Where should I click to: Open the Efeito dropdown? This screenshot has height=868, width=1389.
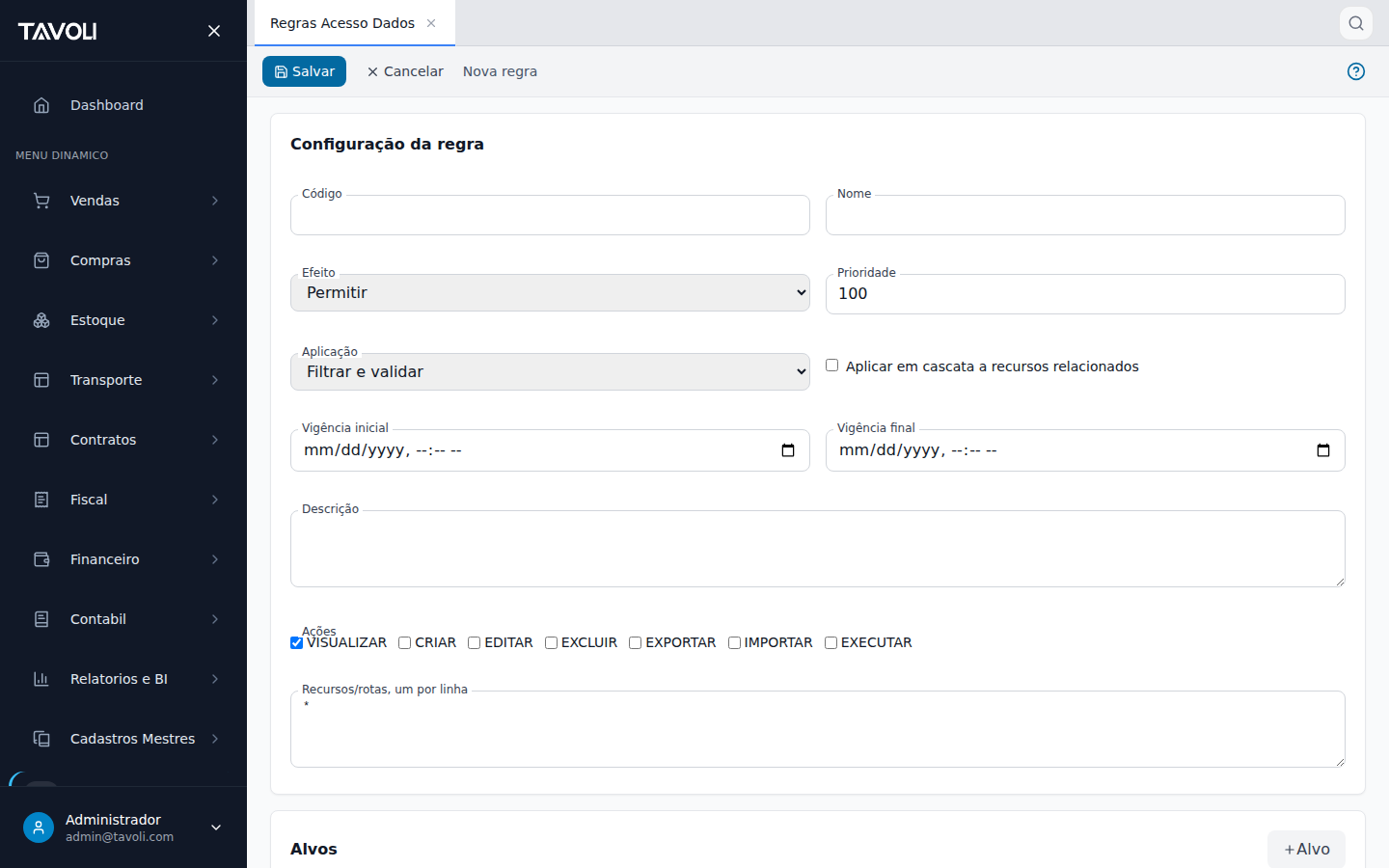pos(550,293)
